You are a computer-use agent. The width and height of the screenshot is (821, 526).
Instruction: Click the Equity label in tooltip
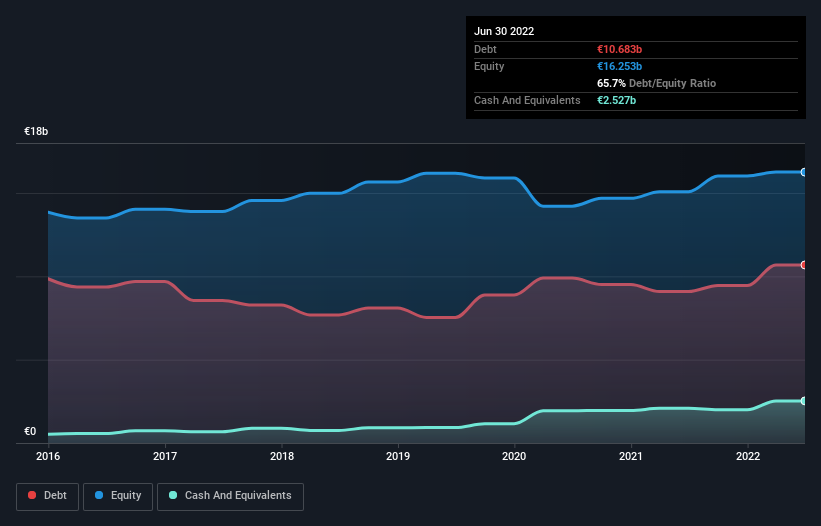(x=489, y=66)
